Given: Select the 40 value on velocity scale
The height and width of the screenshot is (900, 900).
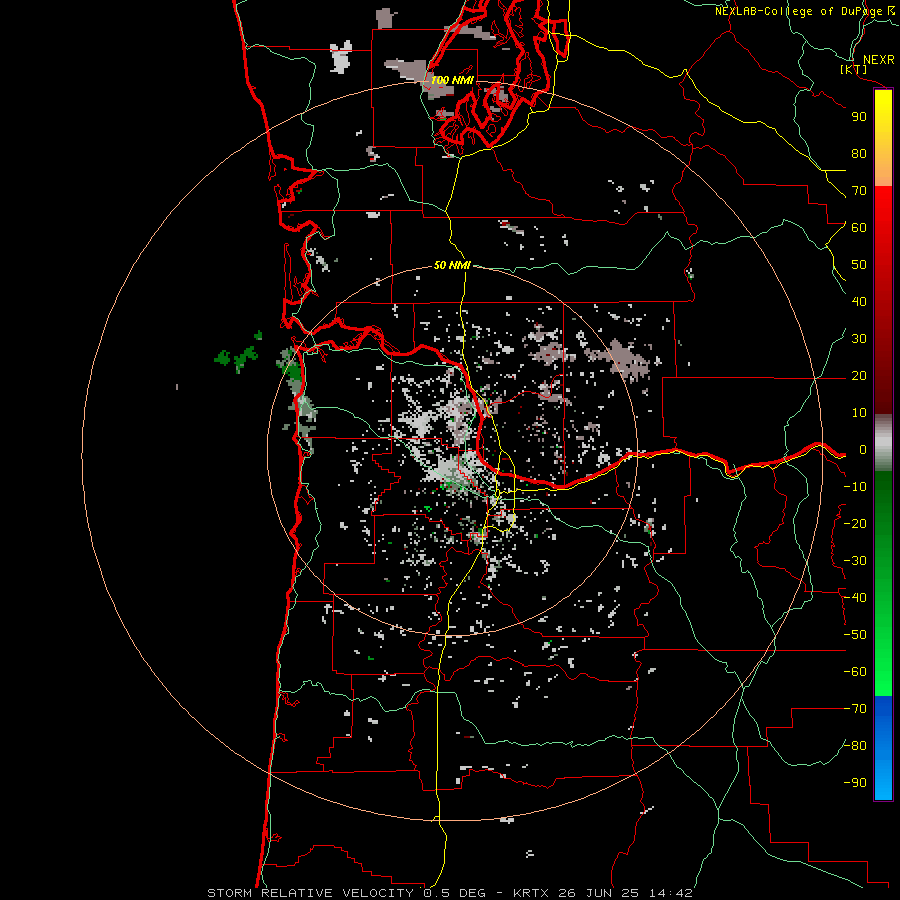Looking at the screenshot, I should point(859,301).
